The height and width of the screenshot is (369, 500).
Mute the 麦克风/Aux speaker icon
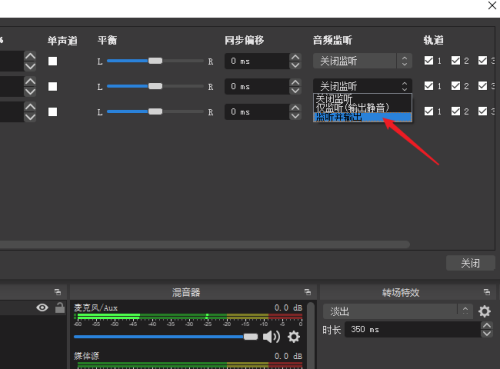271,337
